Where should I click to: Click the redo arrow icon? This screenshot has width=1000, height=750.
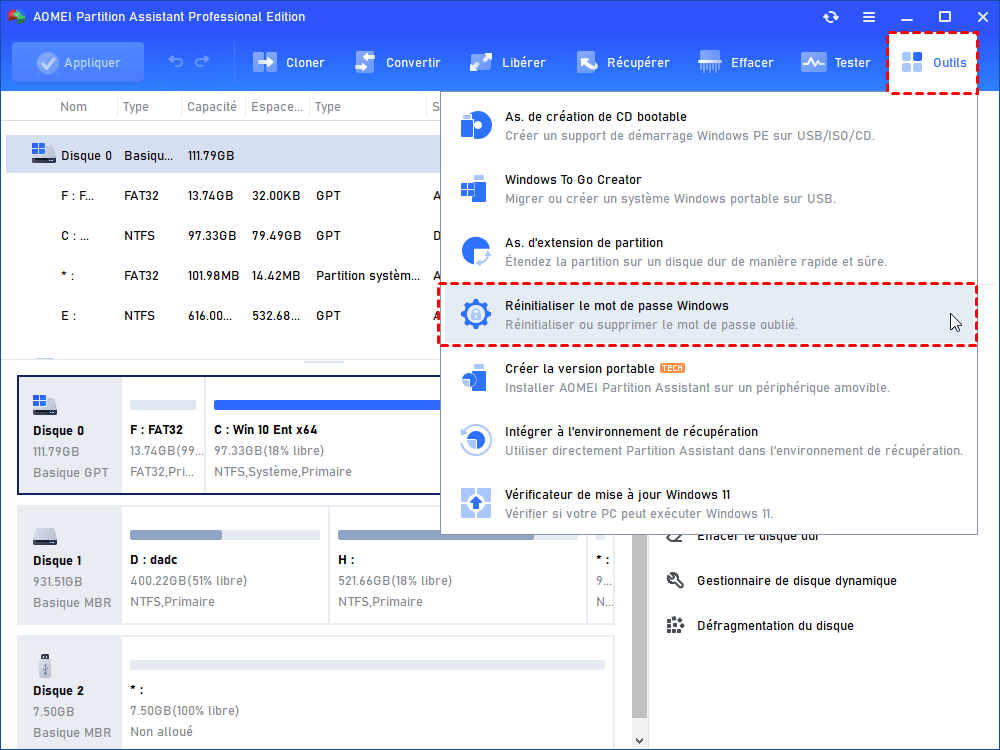coord(202,62)
